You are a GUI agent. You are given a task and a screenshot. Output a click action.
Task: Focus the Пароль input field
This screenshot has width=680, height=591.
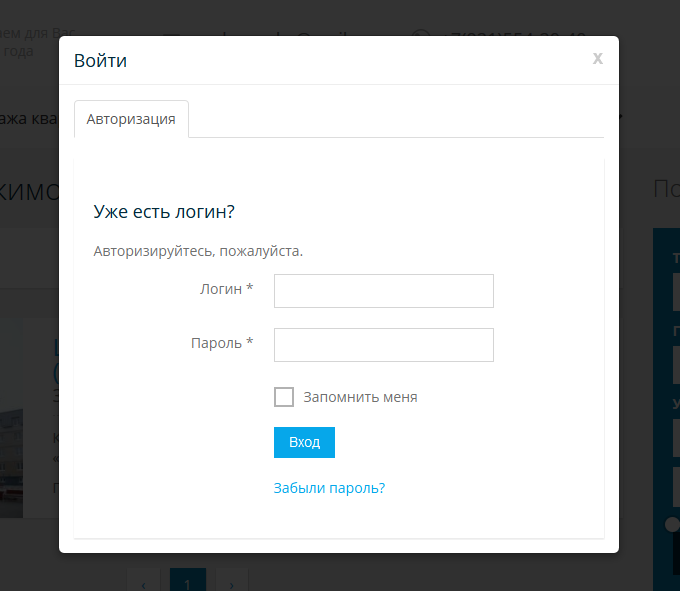coord(383,345)
